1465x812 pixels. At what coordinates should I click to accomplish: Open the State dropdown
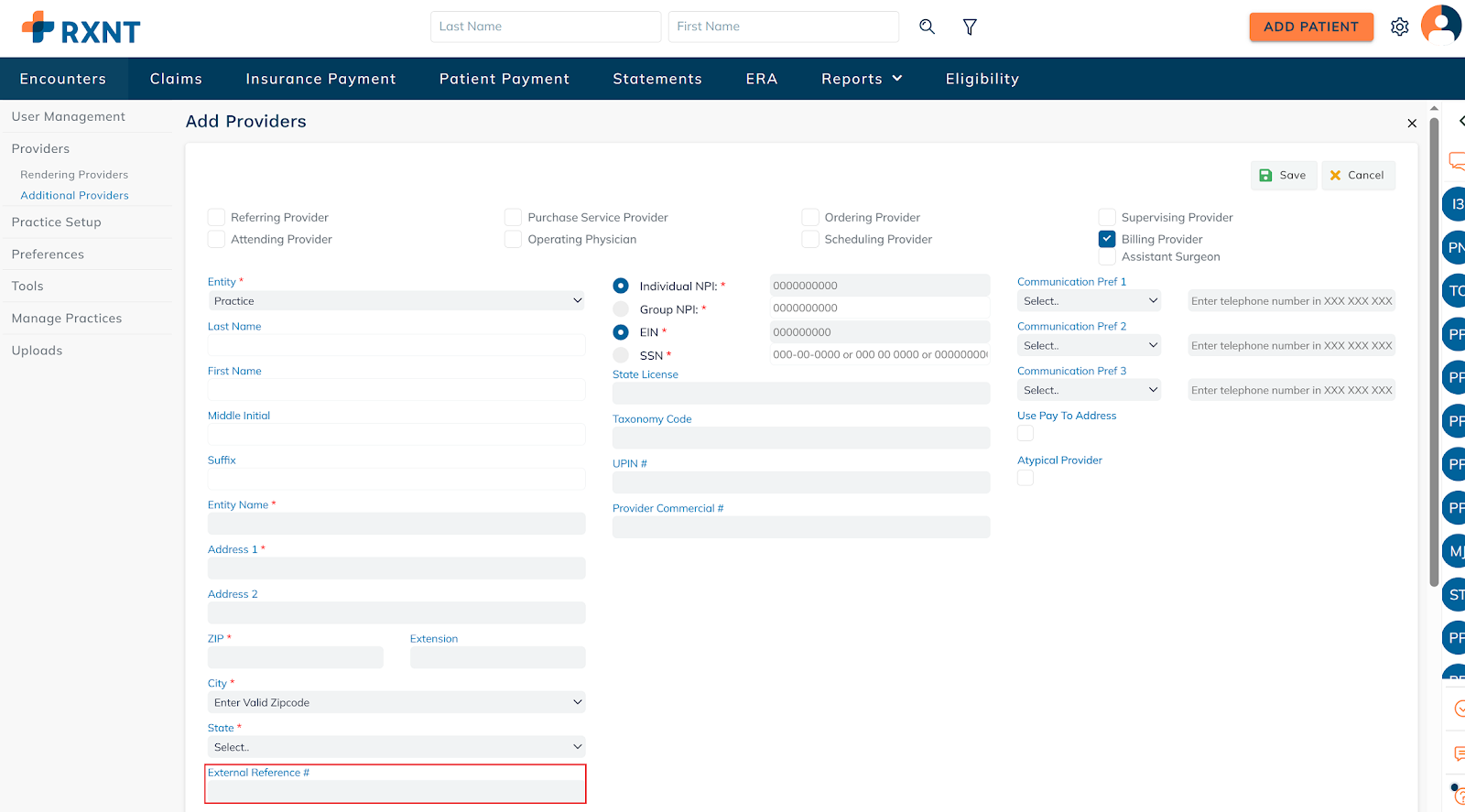396,747
